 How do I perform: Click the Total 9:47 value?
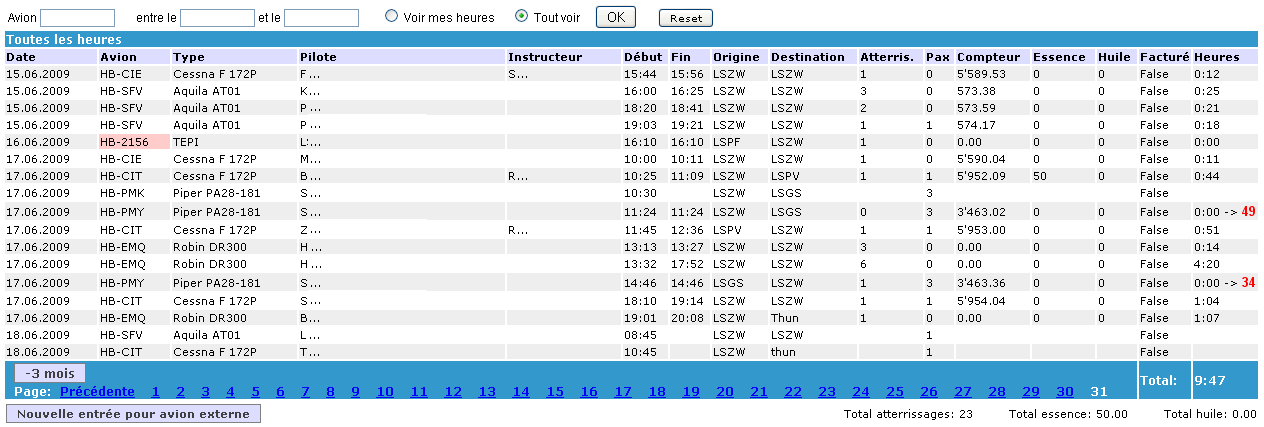tap(1210, 381)
